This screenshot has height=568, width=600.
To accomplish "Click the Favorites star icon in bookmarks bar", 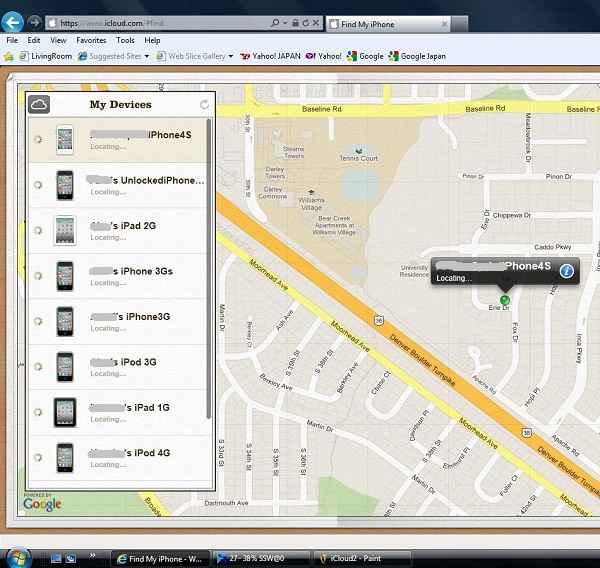I will click(x=8, y=57).
